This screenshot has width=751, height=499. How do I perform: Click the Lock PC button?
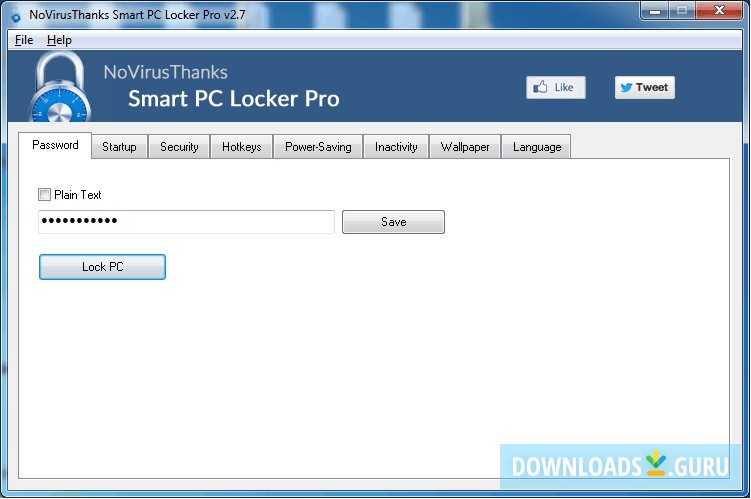102,267
